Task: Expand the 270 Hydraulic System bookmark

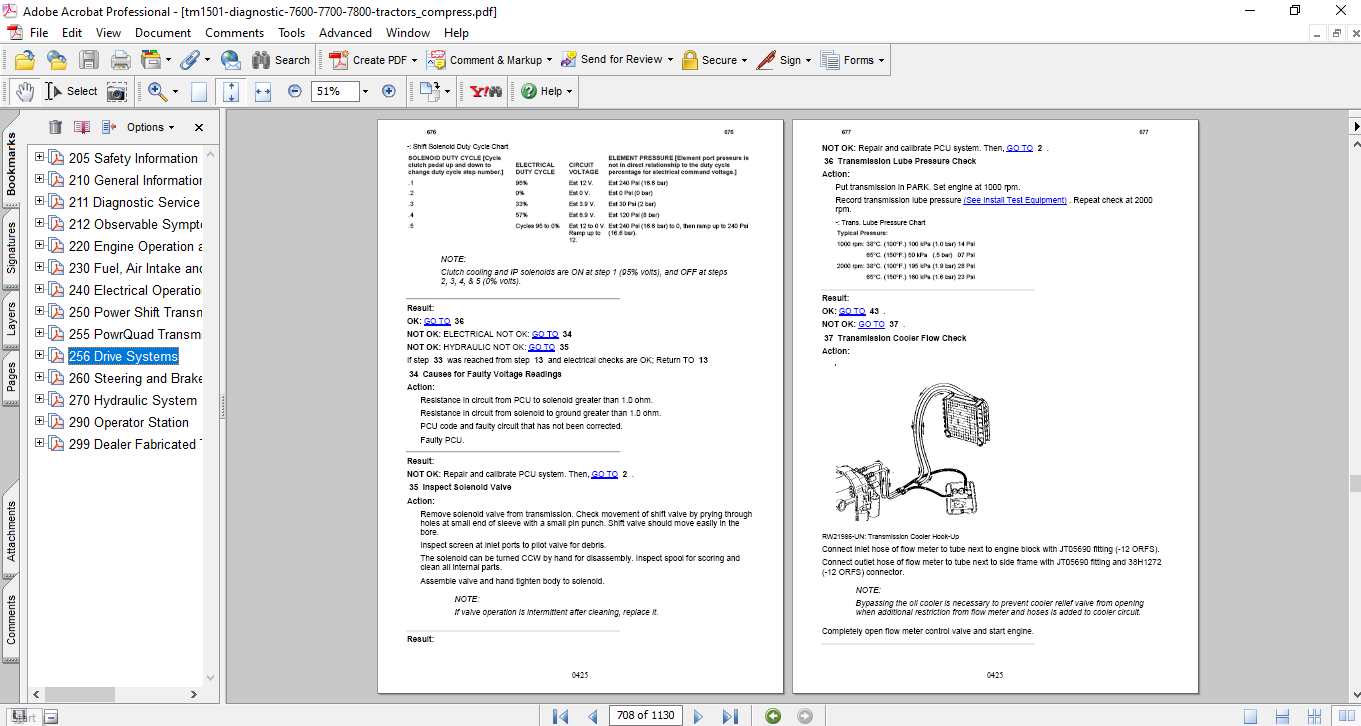Action: click(40, 400)
